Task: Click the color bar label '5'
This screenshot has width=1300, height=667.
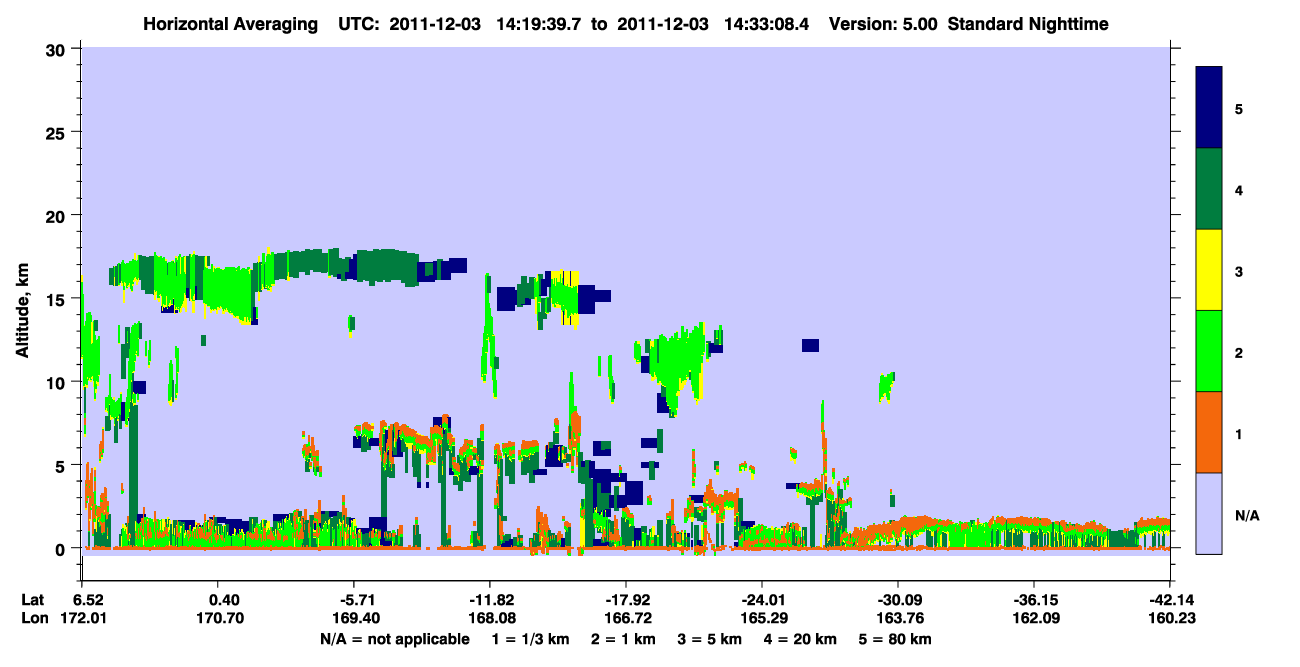Action: [1239, 109]
